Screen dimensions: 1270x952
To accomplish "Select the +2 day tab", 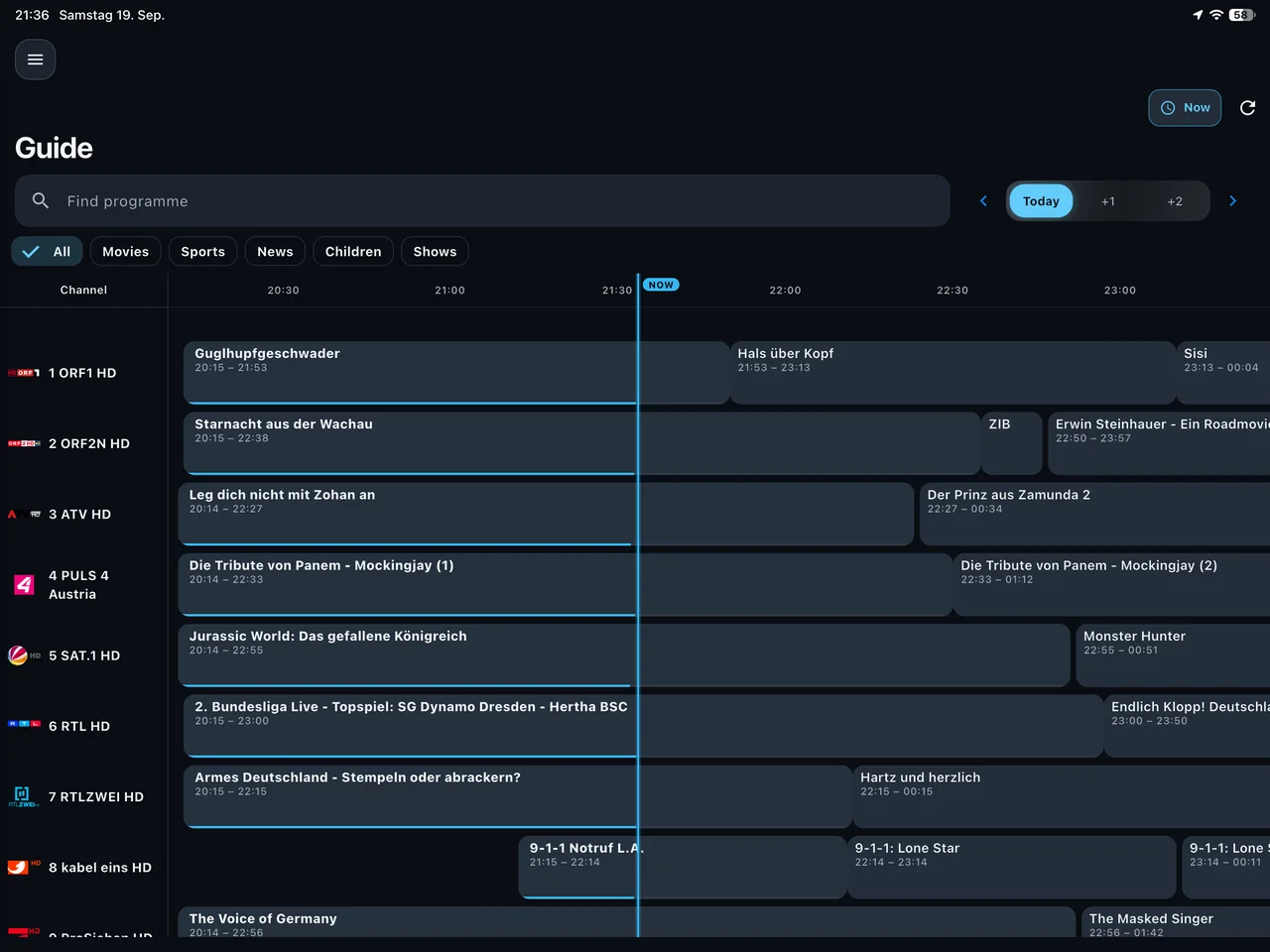I will pyautogui.click(x=1175, y=201).
